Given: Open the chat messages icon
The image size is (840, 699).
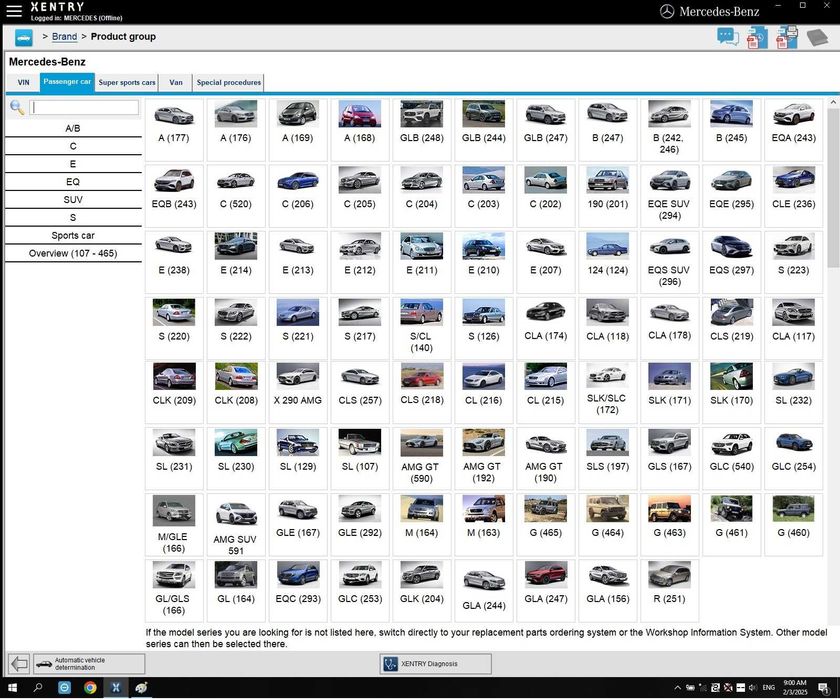Looking at the screenshot, I should click(x=727, y=38).
